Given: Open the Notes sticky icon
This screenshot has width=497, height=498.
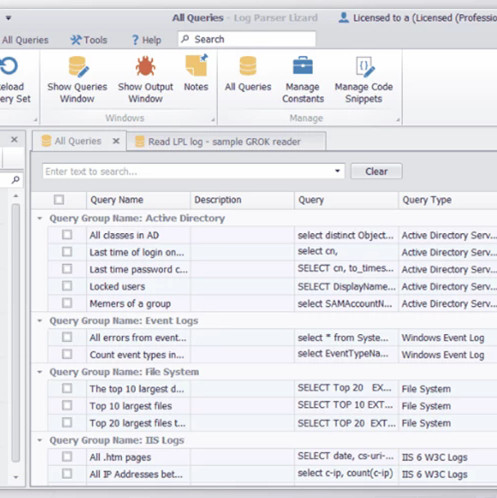Looking at the screenshot, I should (x=196, y=65).
